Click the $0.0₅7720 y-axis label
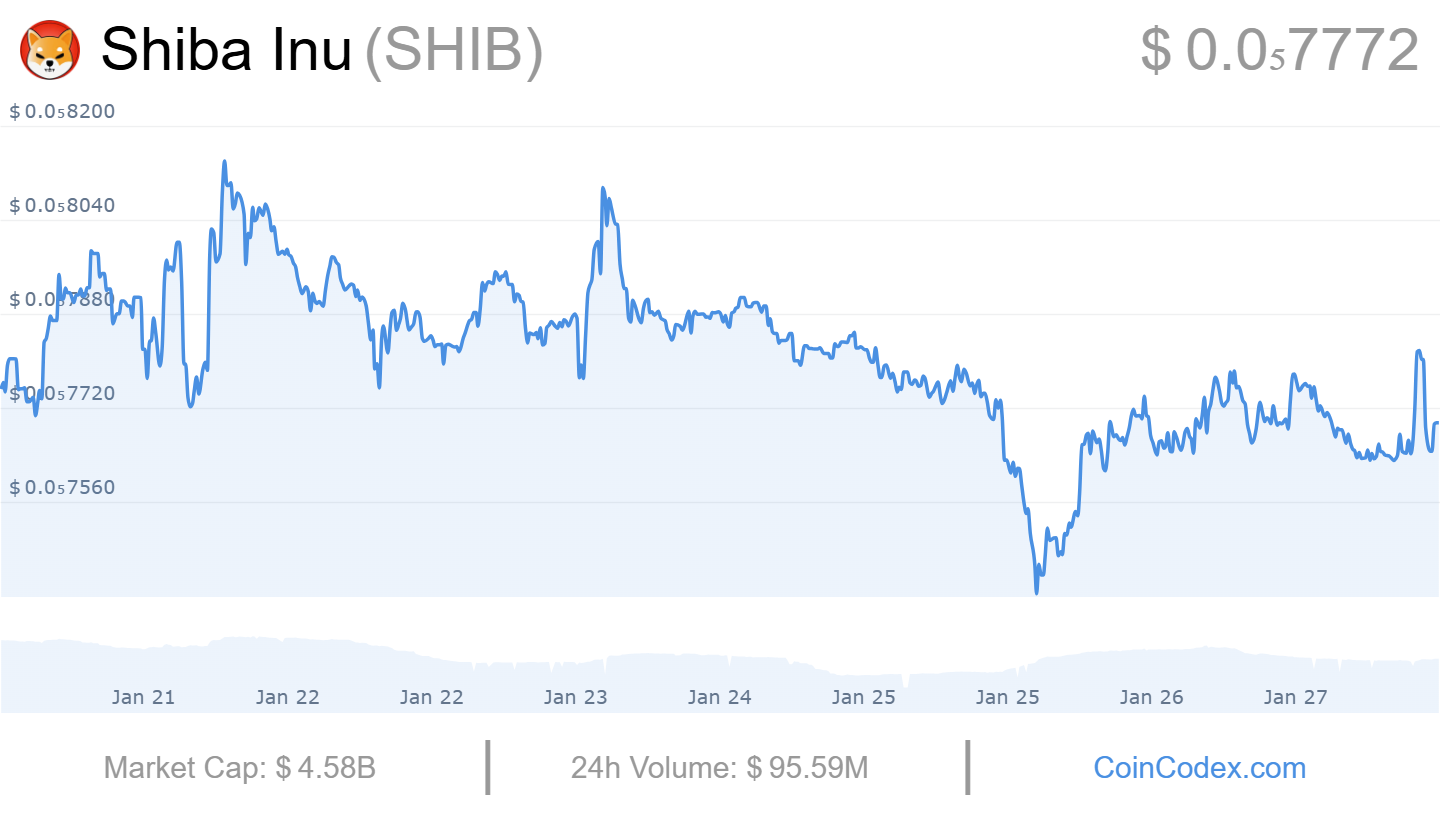 (62, 393)
